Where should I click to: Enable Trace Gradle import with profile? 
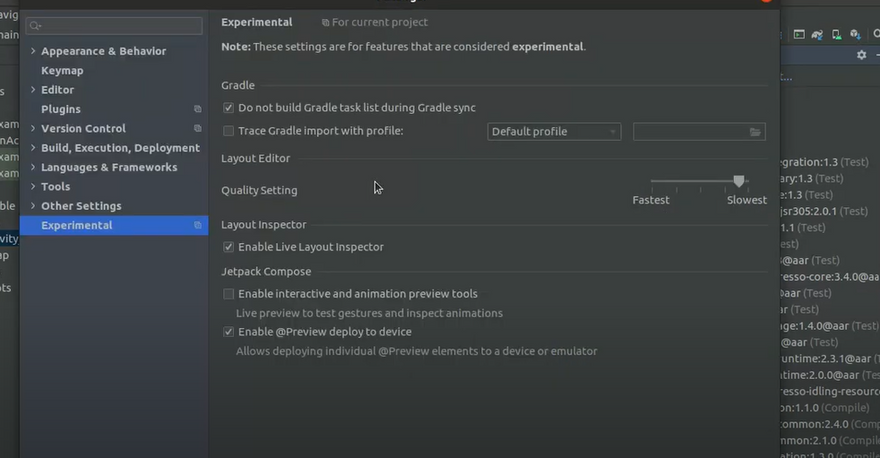(x=229, y=131)
